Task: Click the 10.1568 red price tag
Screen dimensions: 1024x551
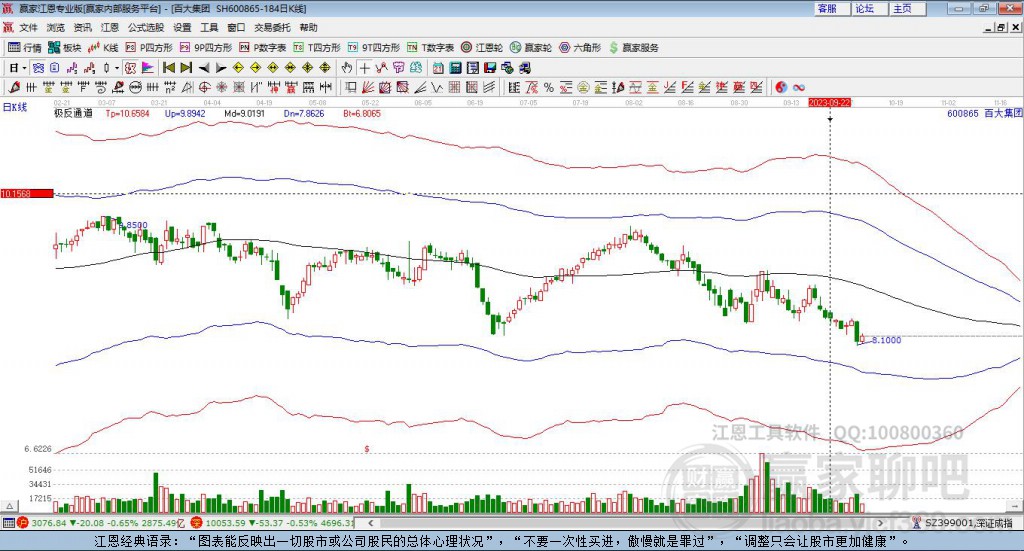Action: [27, 193]
